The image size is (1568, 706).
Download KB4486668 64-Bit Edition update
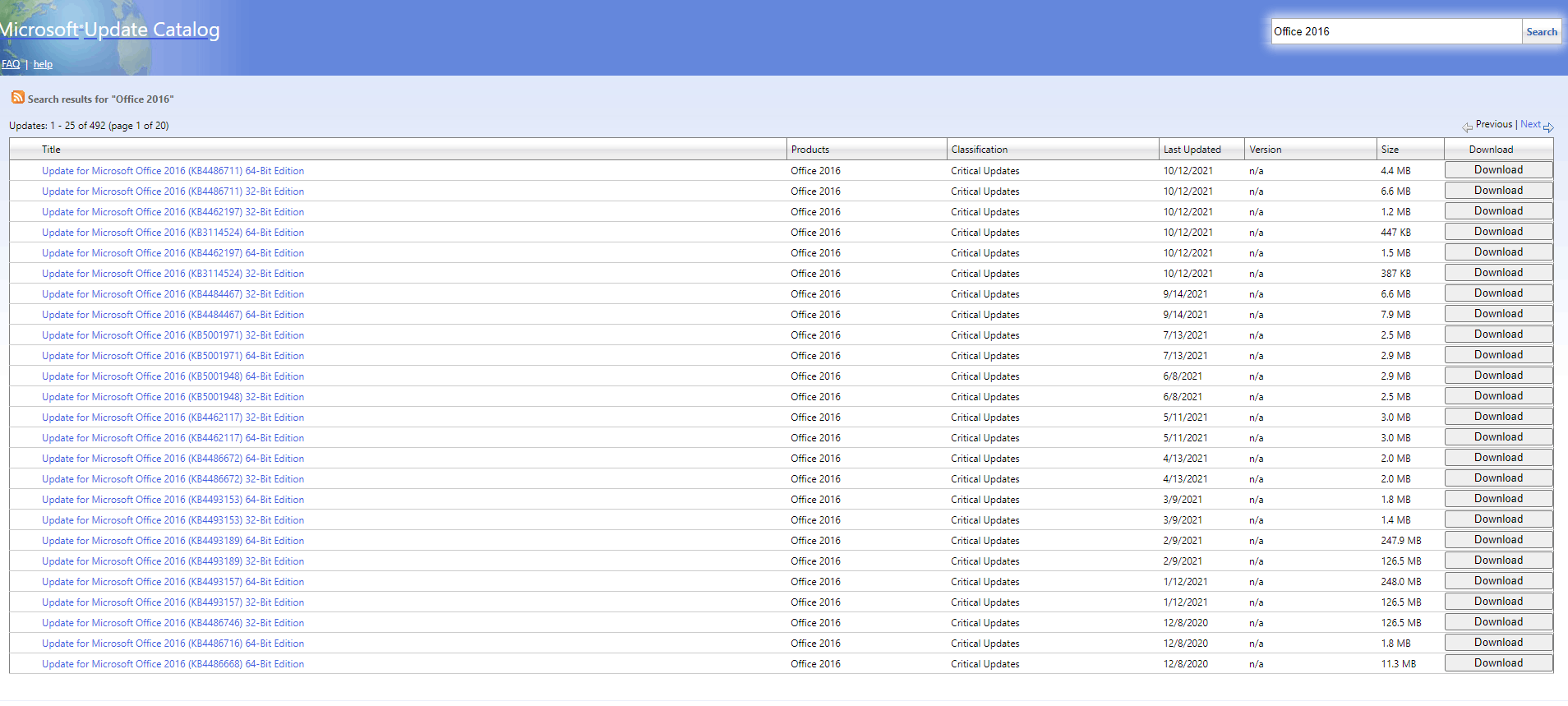click(x=1499, y=663)
